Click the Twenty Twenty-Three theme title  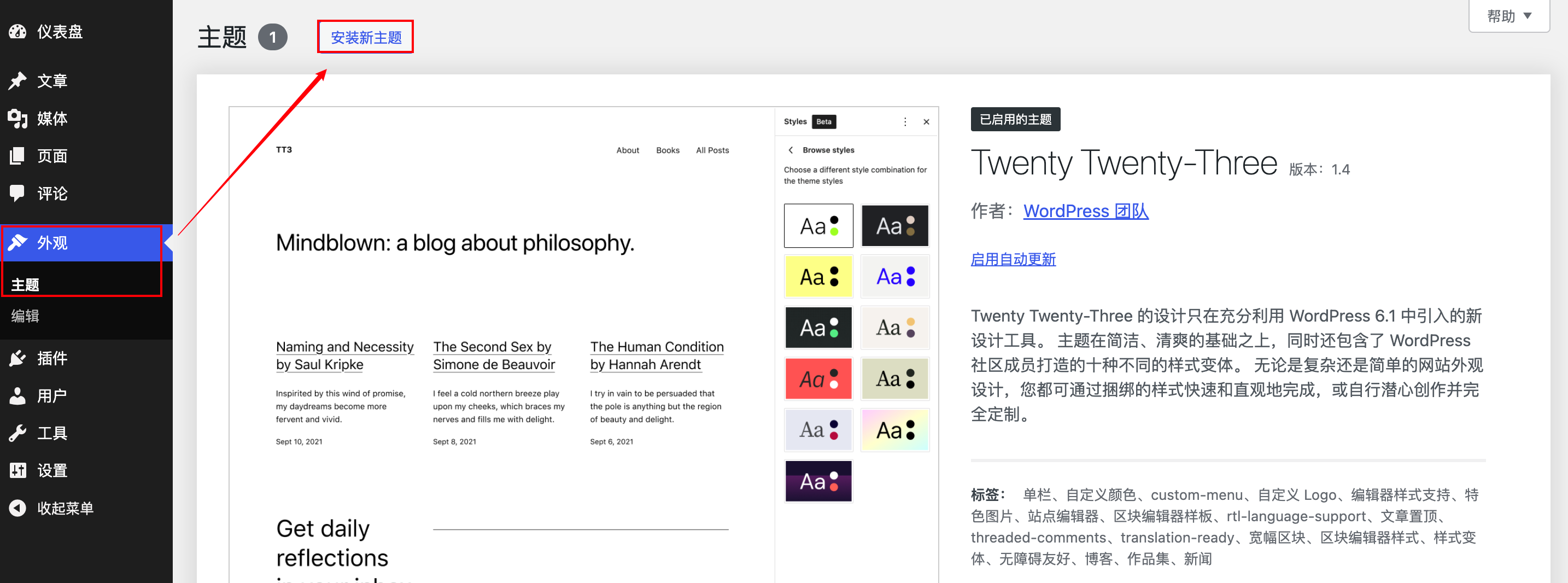[x=1124, y=164]
